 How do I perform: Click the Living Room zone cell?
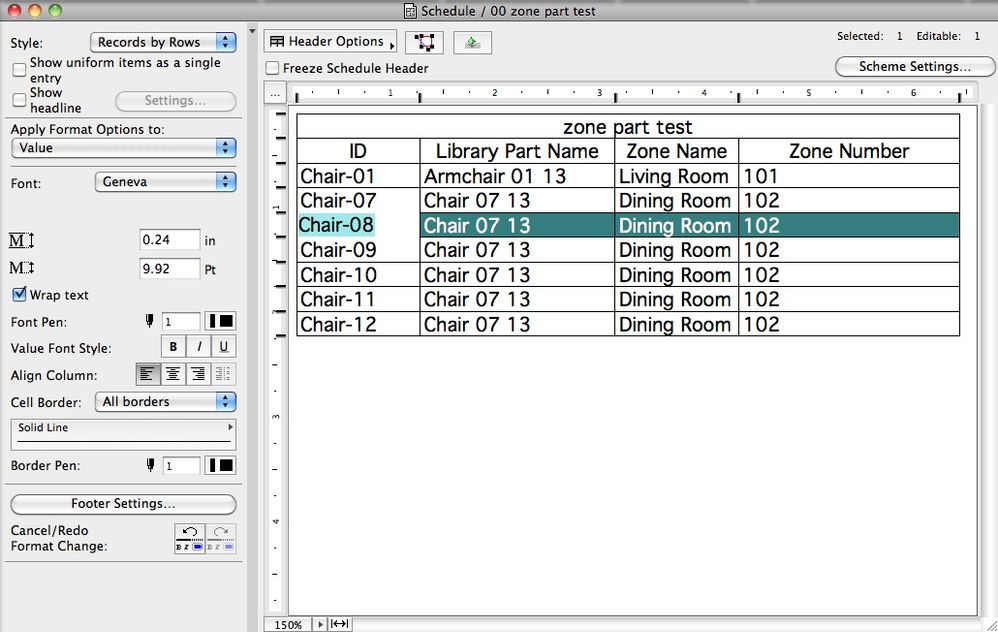click(x=676, y=176)
